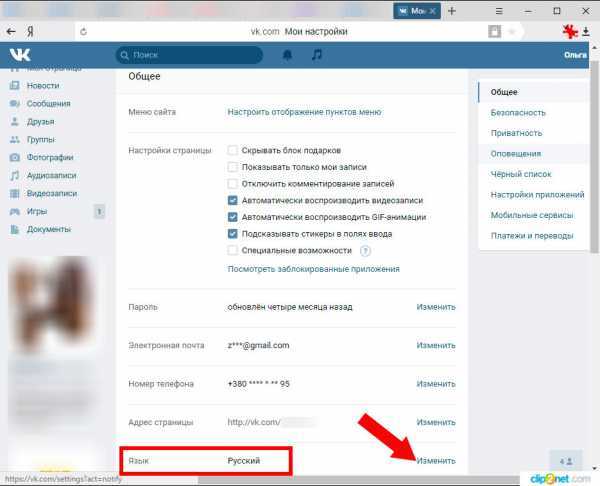The width and height of the screenshot is (600, 486).
Task: Uncheck Автоматически воспроизводить GIF-анимации
Action: pyautogui.click(x=232, y=217)
